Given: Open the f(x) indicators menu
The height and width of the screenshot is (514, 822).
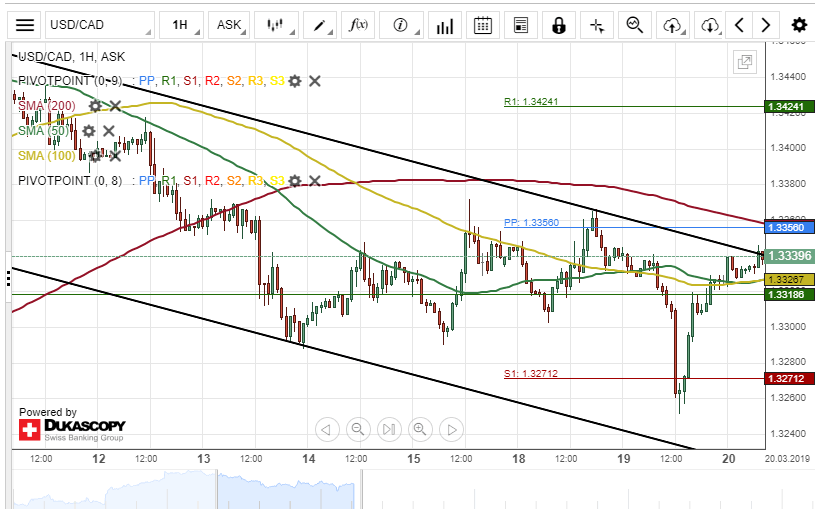Looking at the screenshot, I should tap(358, 25).
